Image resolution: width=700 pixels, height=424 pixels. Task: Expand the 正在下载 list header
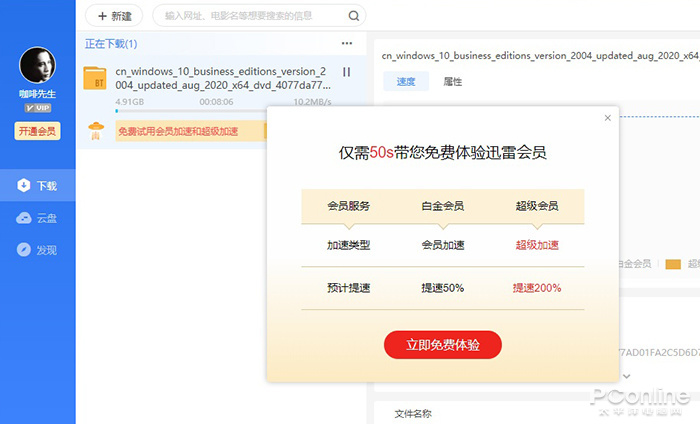pyautogui.click(x=111, y=44)
